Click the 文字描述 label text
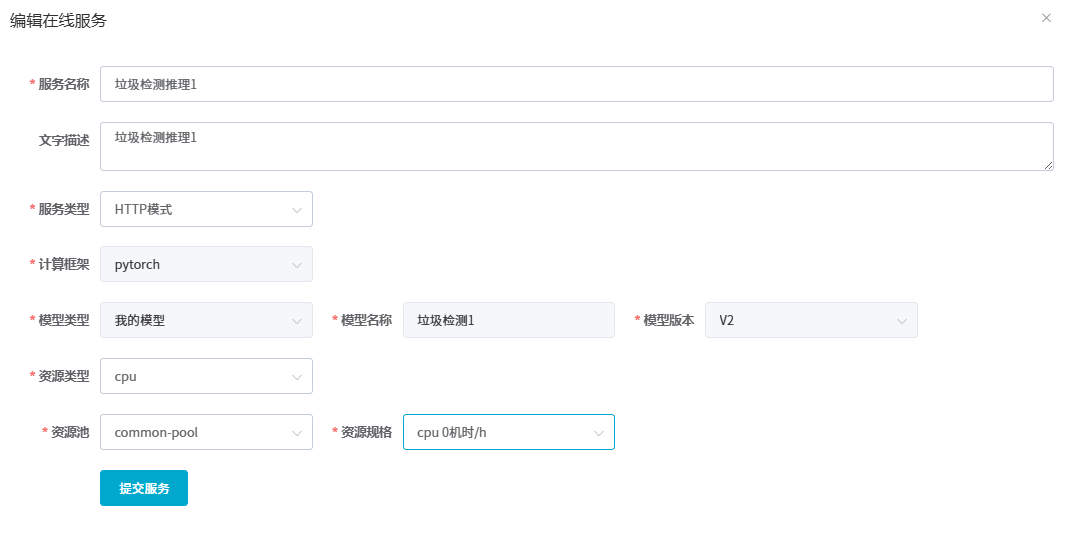This screenshot has width=1065, height=545. 63,141
